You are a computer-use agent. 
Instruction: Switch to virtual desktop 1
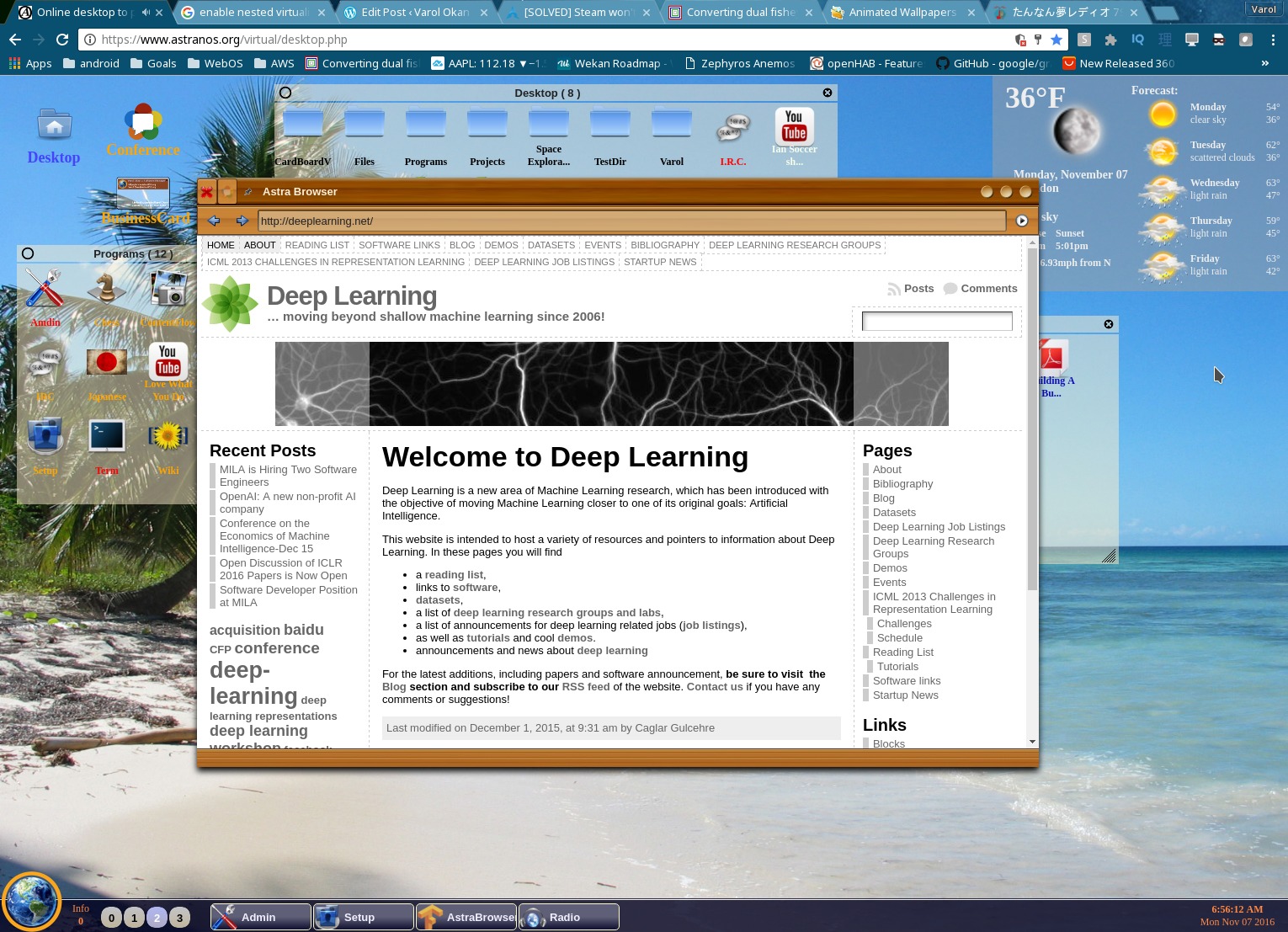134,918
